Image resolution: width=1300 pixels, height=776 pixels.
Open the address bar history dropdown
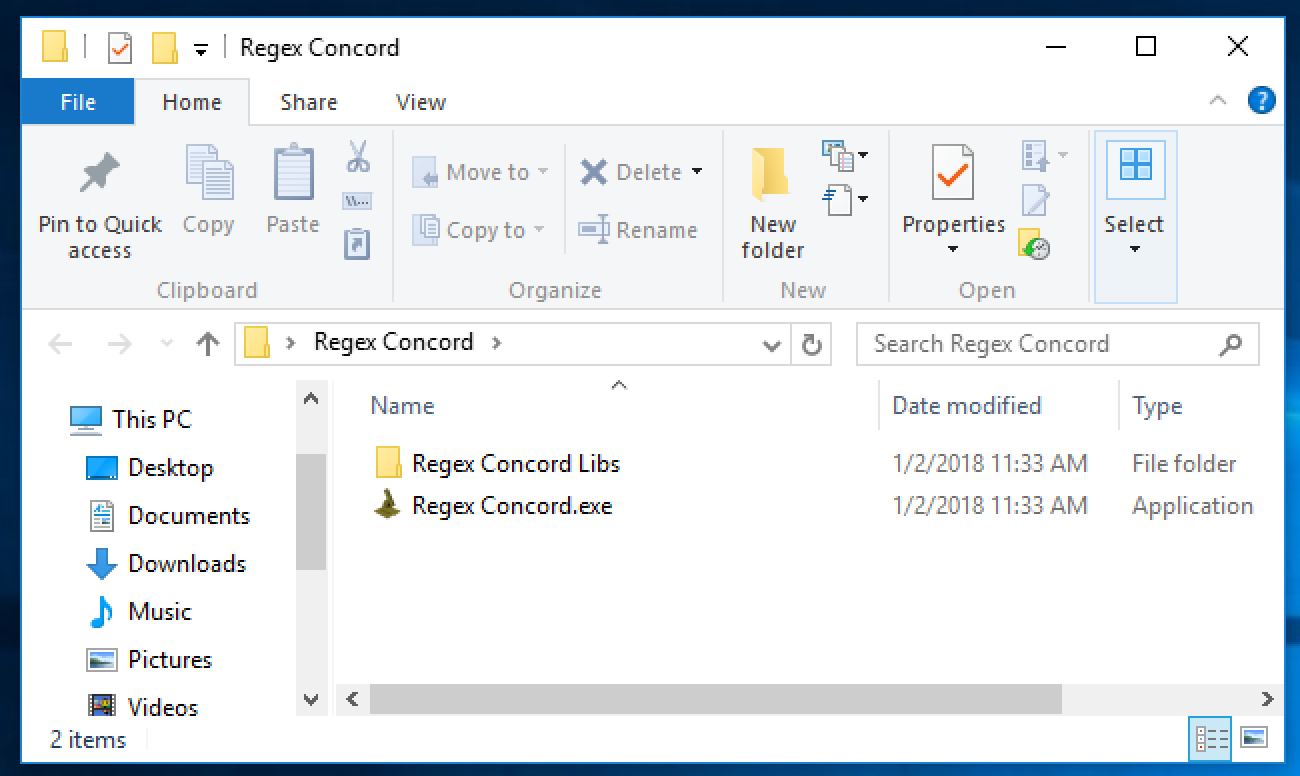point(771,345)
